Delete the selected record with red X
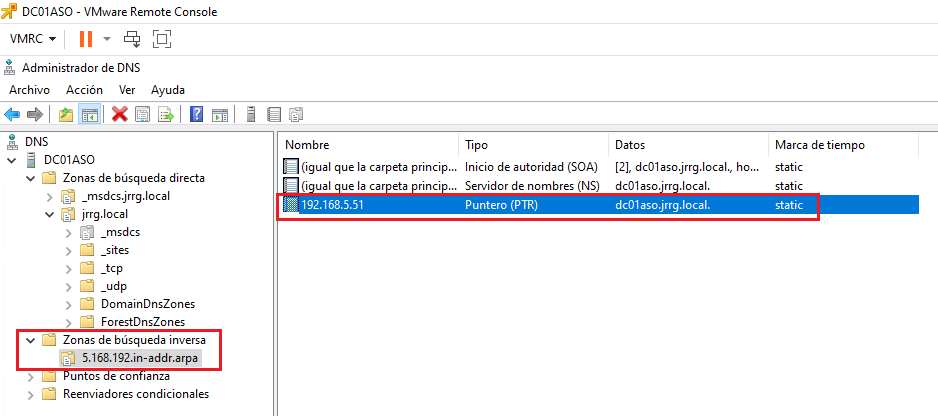This screenshot has width=938, height=416. pyautogui.click(x=120, y=114)
